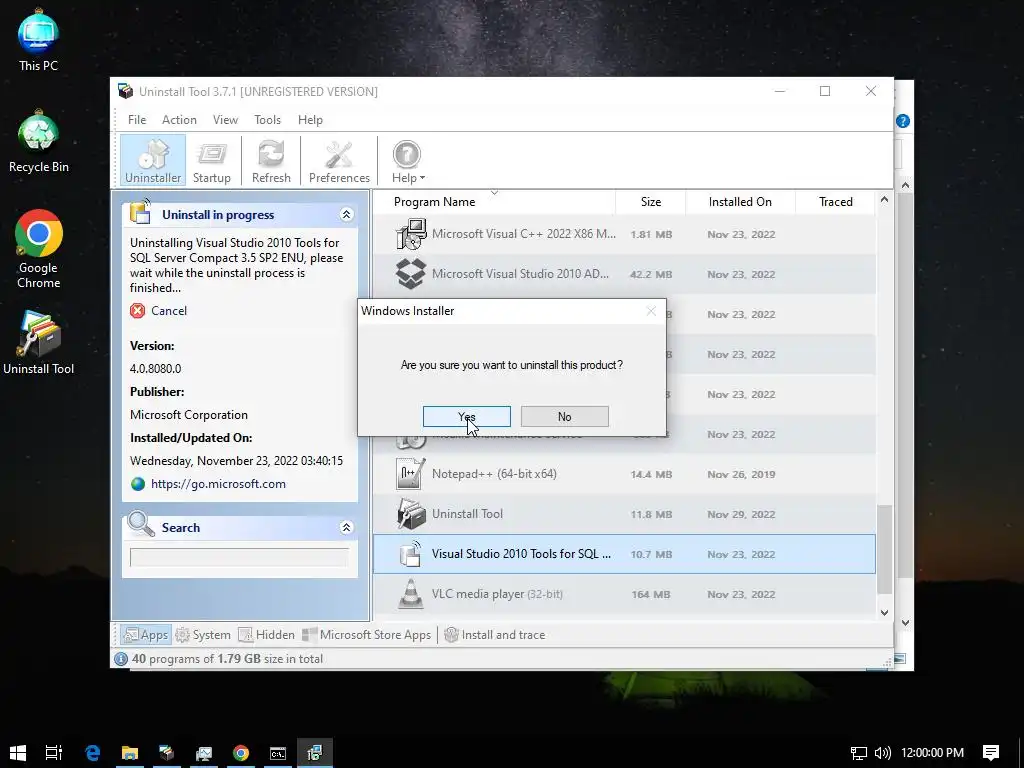The image size is (1024, 768).
Task: Click the Search input field
Action: click(x=239, y=557)
